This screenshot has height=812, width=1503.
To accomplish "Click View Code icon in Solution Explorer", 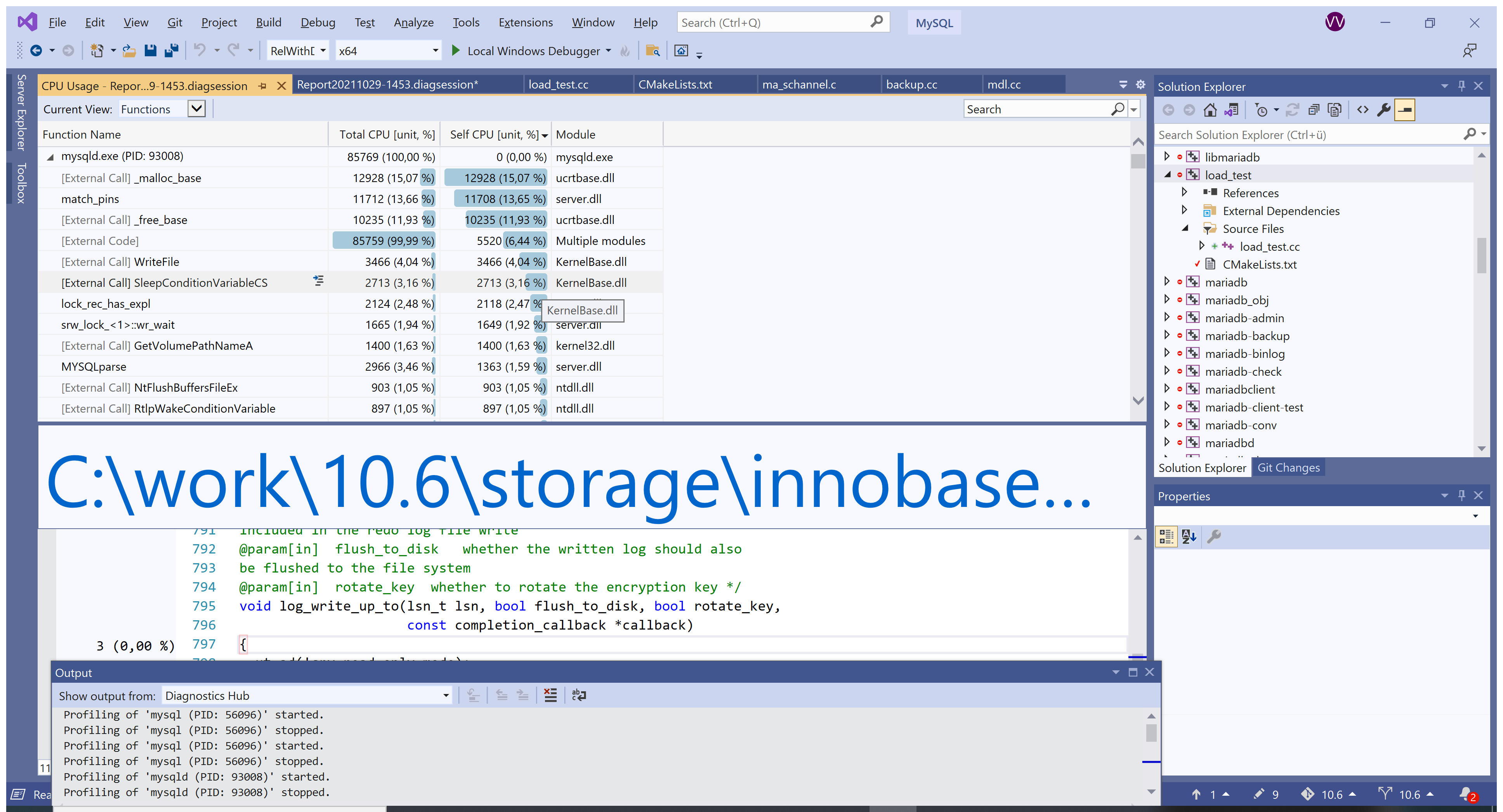I will point(1362,110).
